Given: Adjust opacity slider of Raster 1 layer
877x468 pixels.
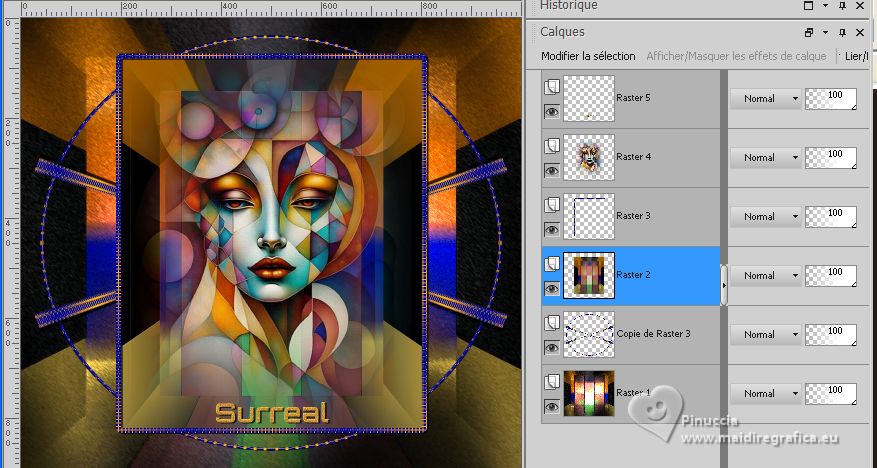Looking at the screenshot, I should coord(831,393).
